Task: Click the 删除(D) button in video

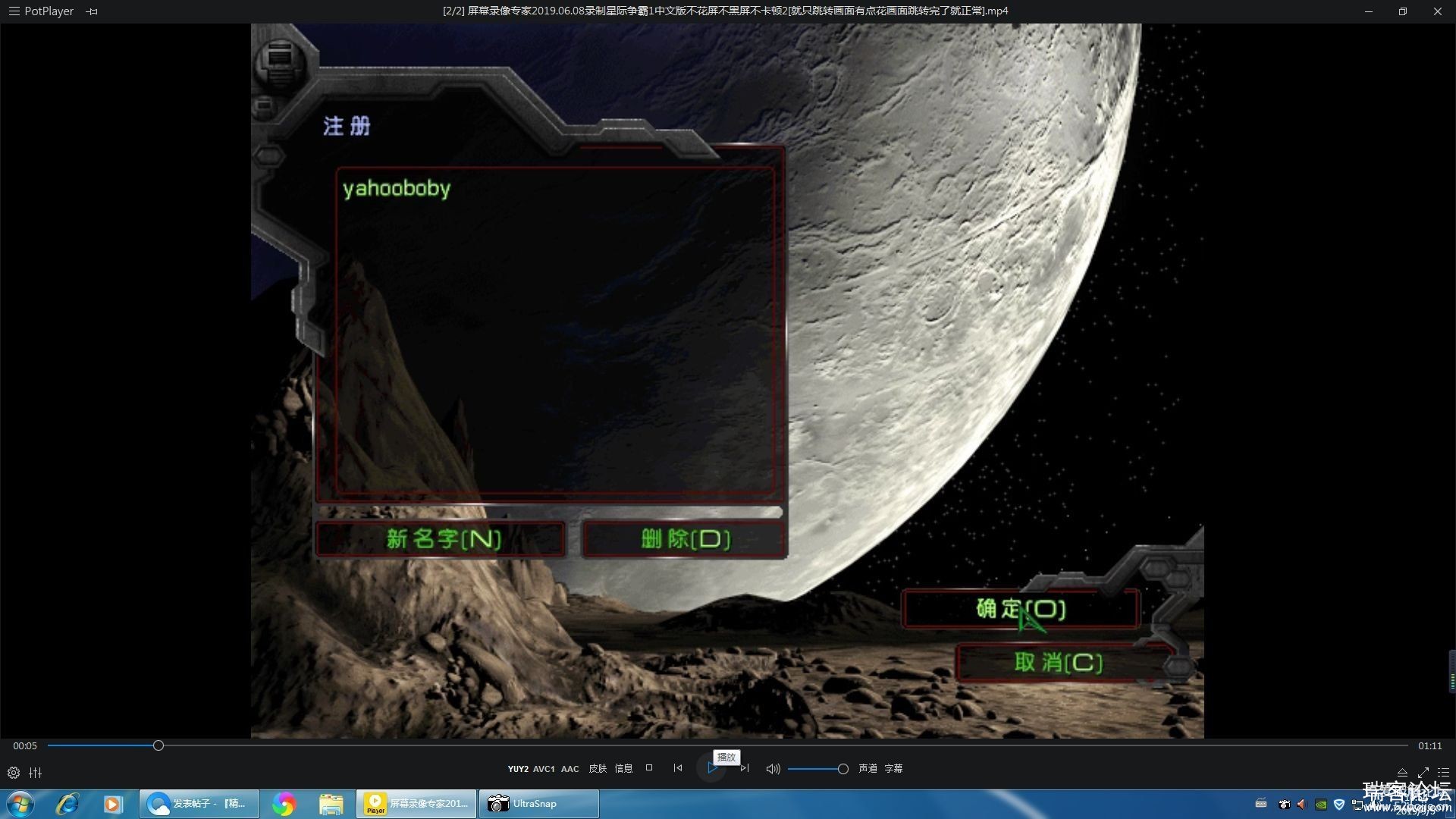Action: [x=685, y=539]
